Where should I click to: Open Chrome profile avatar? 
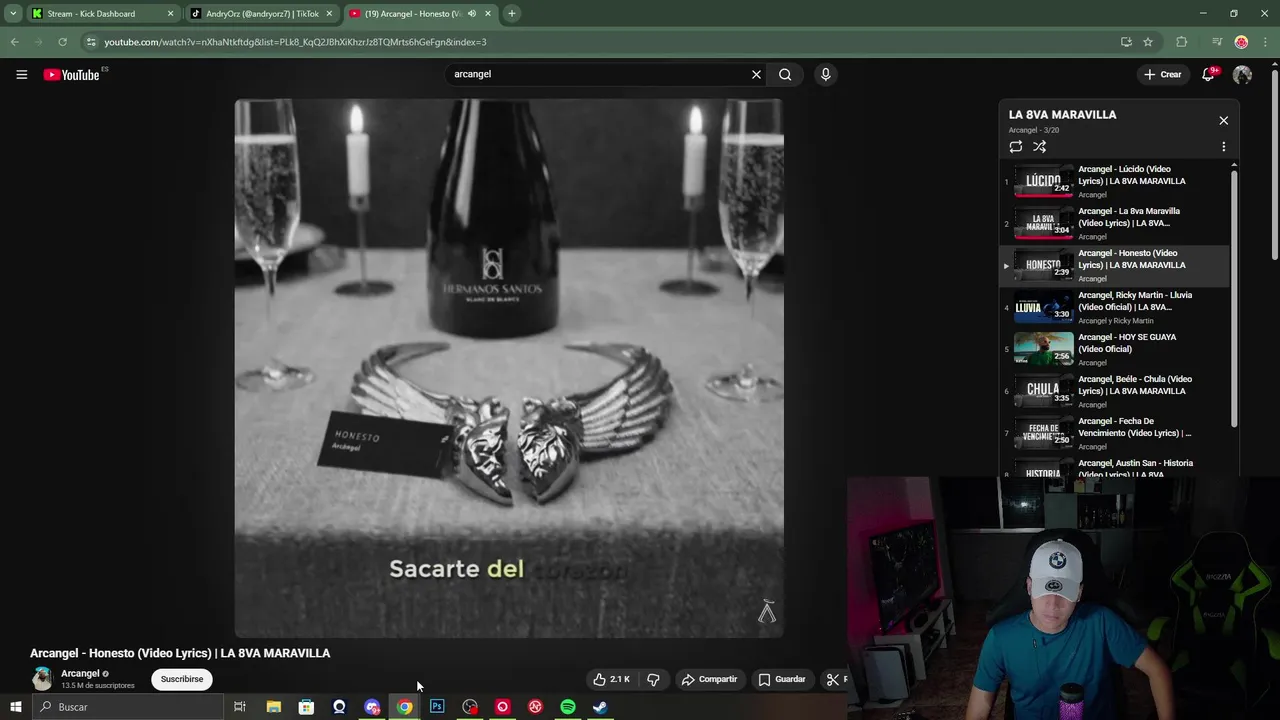coord(1241,42)
